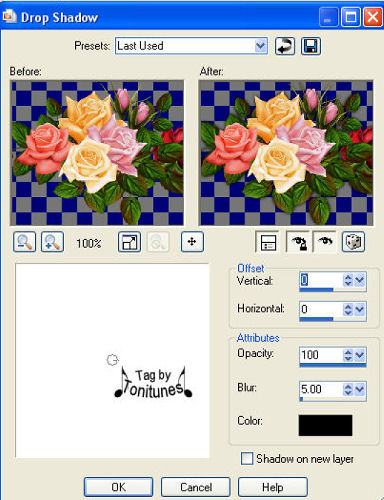Zoom out the preview with minus magnifier

24,242
